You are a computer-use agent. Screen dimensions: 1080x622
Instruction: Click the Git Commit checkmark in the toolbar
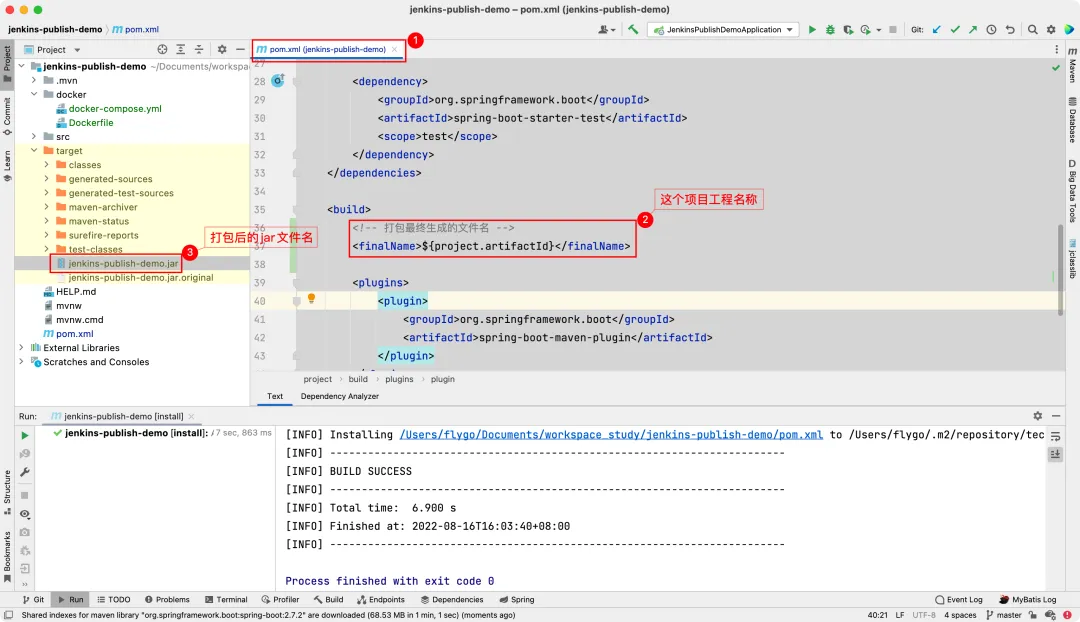[955, 30]
